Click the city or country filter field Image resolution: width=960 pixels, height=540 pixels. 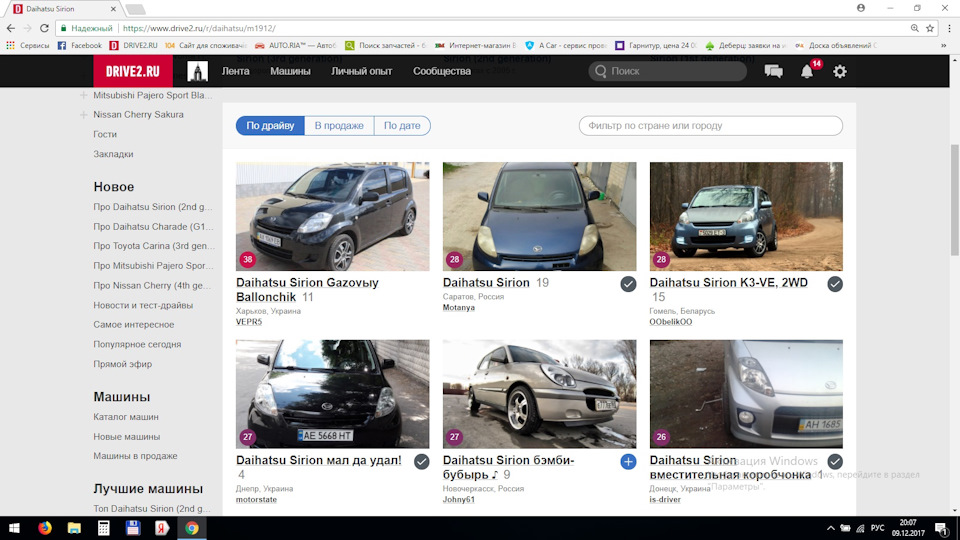(711, 126)
